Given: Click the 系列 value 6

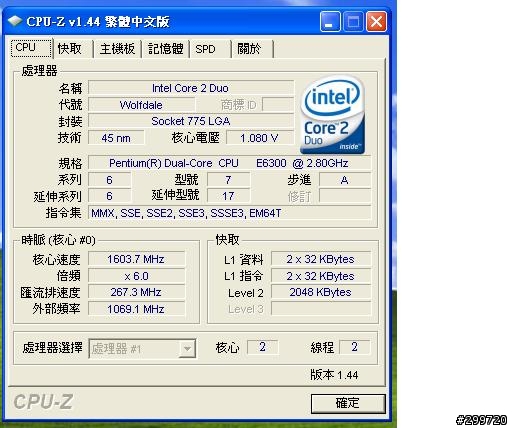Looking at the screenshot, I should [x=109, y=180].
